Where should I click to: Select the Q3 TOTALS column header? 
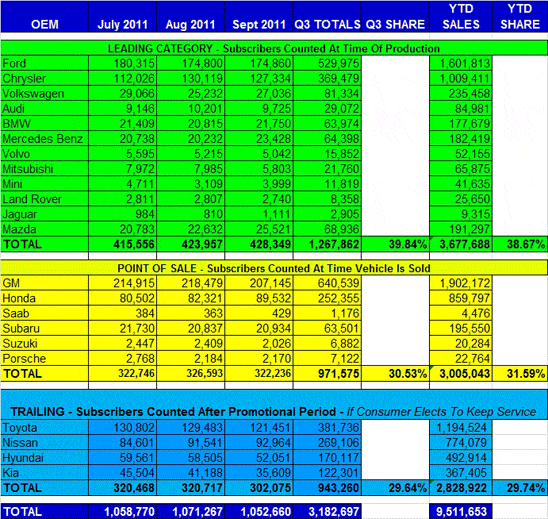pos(327,17)
